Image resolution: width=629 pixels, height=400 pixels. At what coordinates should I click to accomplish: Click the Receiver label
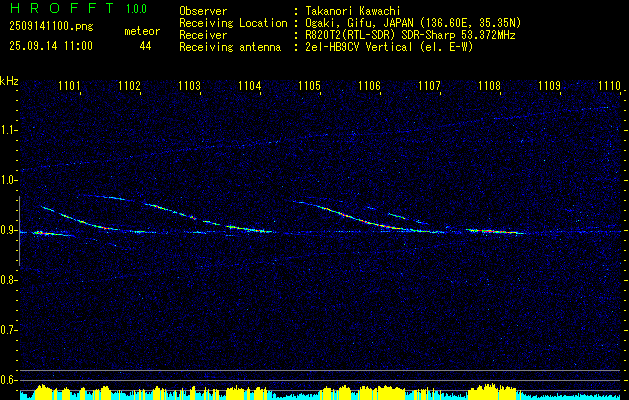point(203,35)
